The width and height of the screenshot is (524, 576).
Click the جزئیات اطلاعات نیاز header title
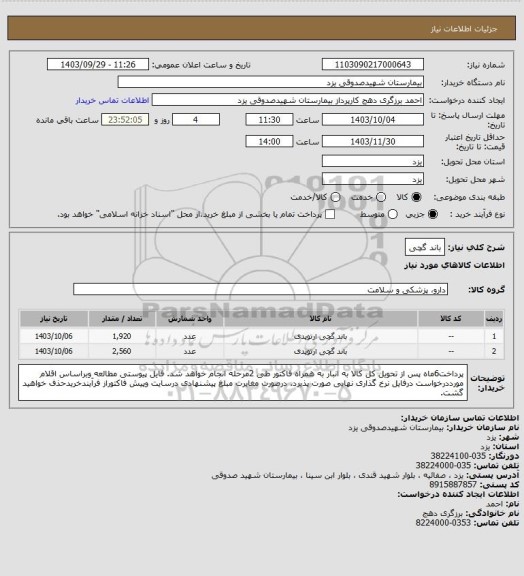464,29
